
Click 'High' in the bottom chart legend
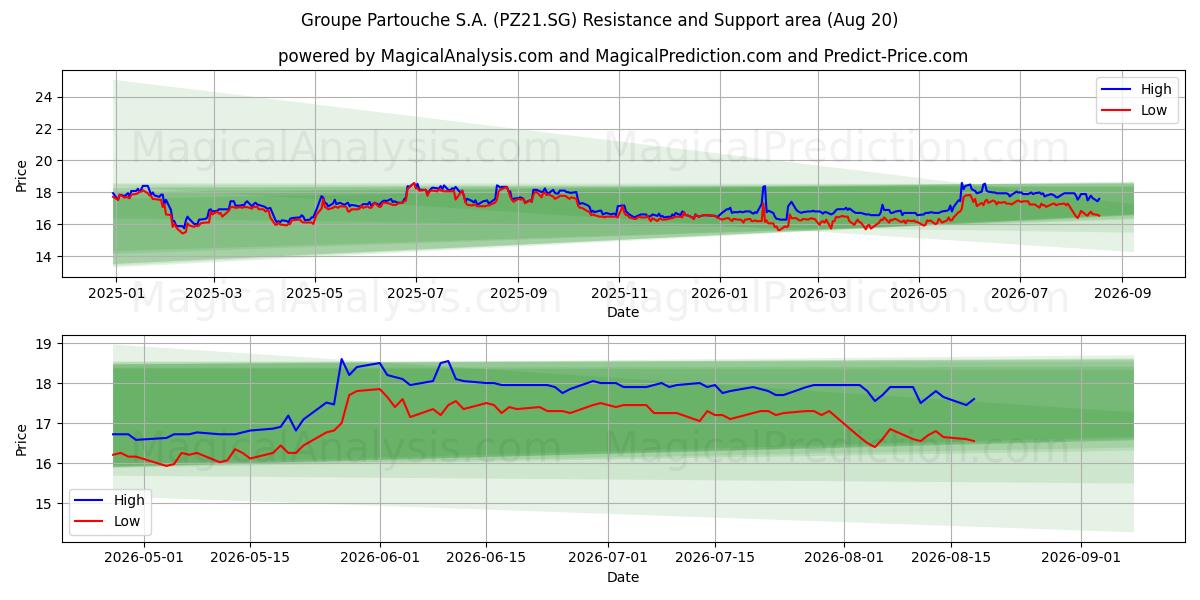129,500
